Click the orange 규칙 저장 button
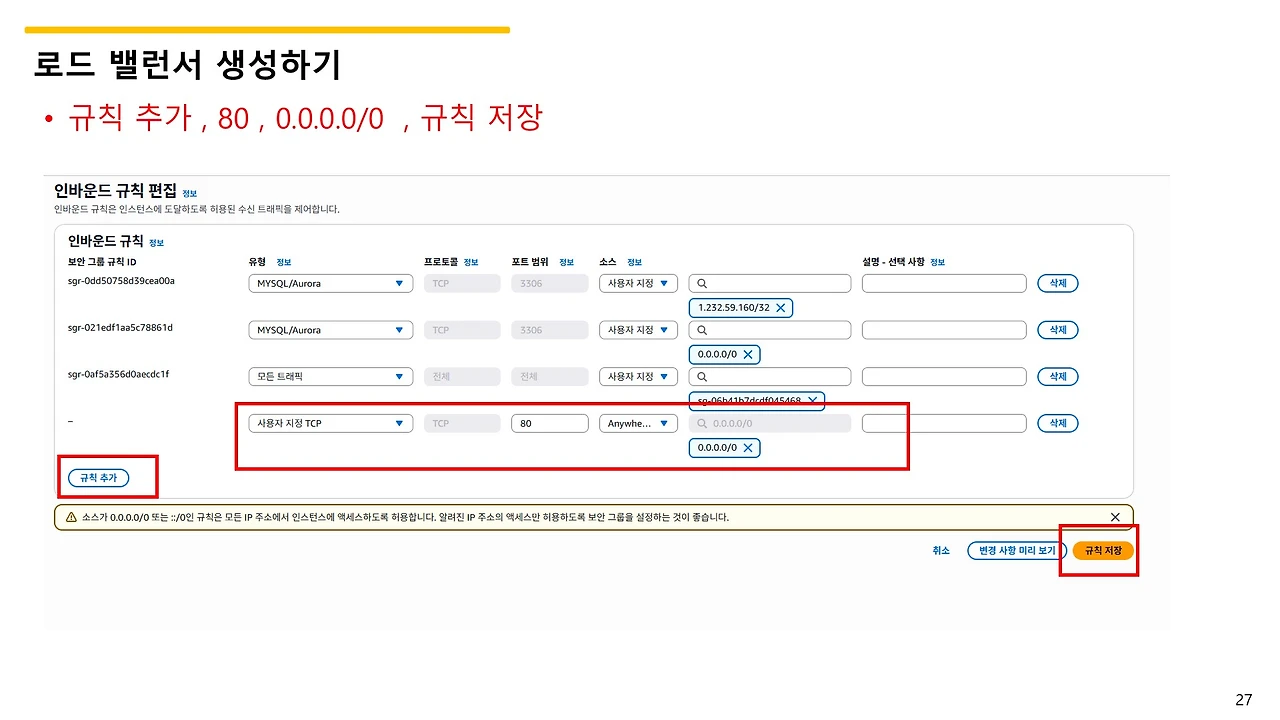Image resolution: width=1280 pixels, height=720 pixels. (x=1103, y=551)
